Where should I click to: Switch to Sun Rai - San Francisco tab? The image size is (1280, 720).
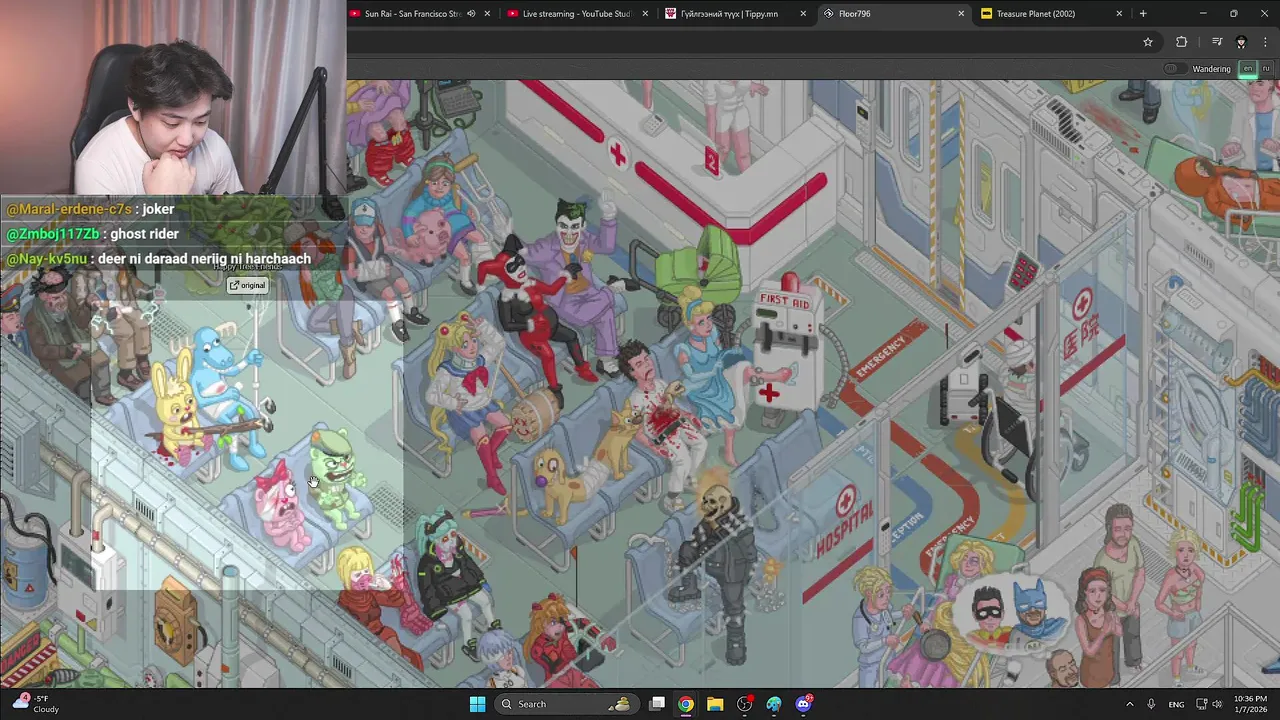(412, 14)
